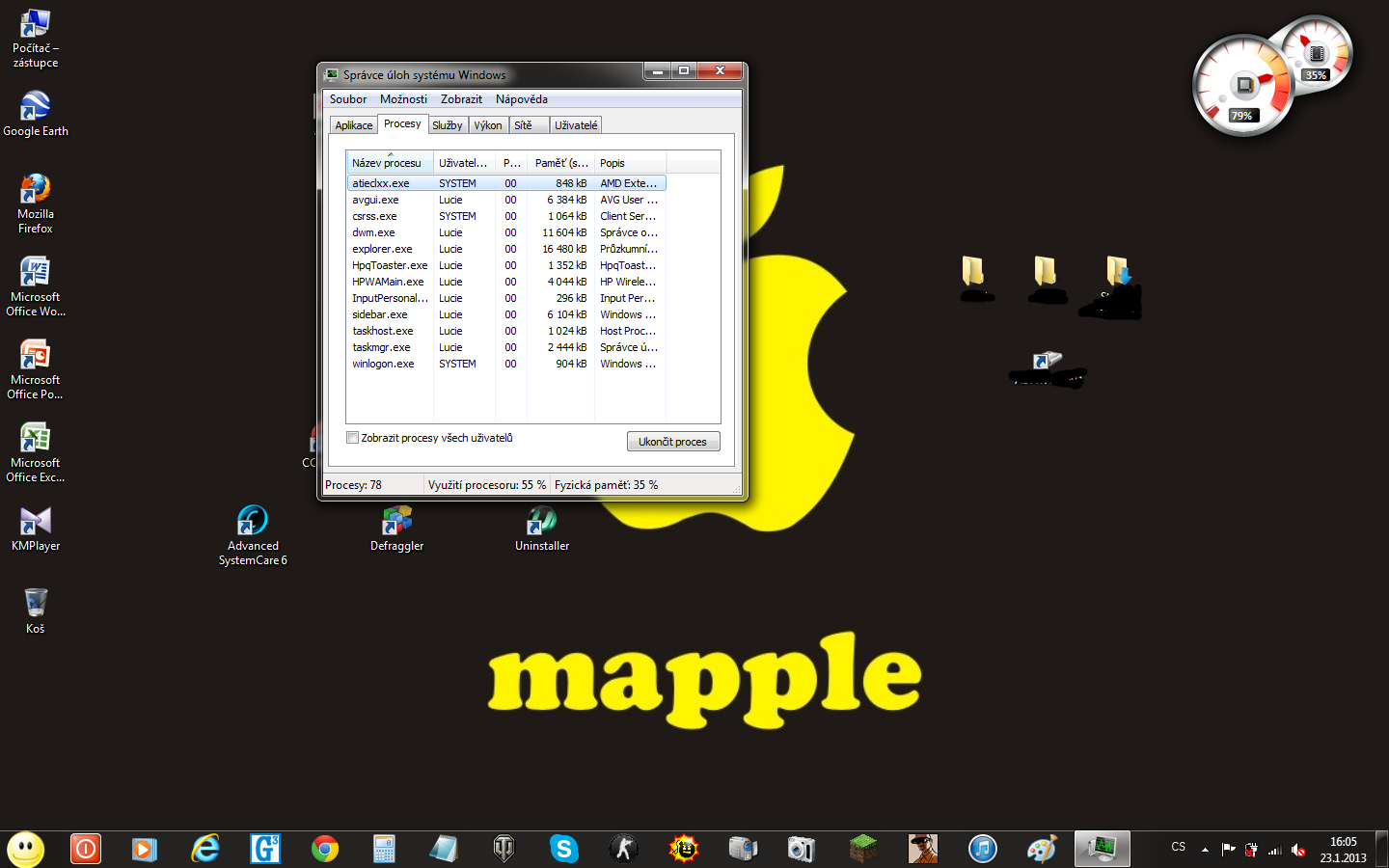The width and height of the screenshot is (1389, 868).
Task: Click the Ukončit proces button
Action: pos(673,442)
